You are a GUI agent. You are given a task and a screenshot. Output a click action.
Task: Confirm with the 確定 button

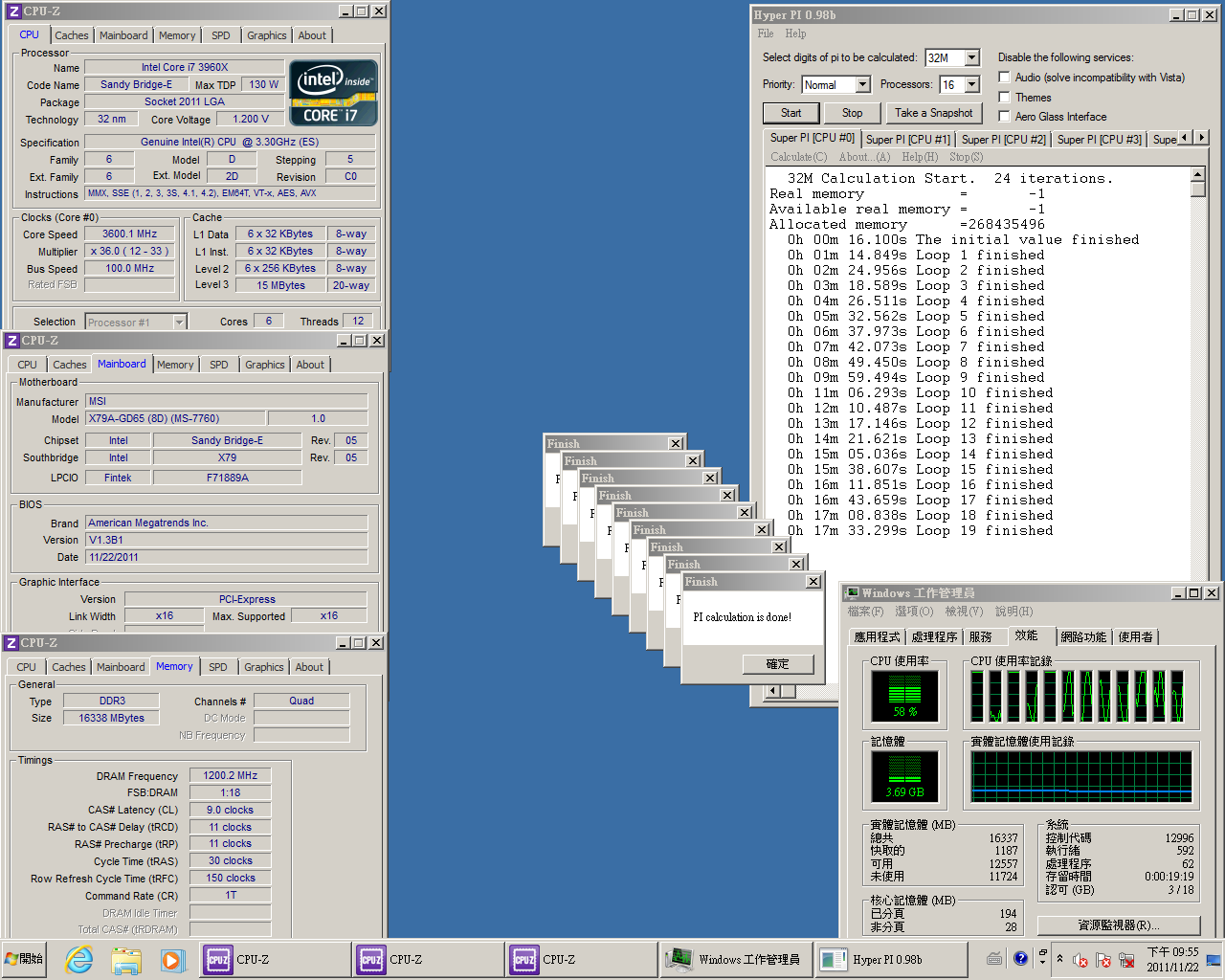pyautogui.click(x=778, y=664)
